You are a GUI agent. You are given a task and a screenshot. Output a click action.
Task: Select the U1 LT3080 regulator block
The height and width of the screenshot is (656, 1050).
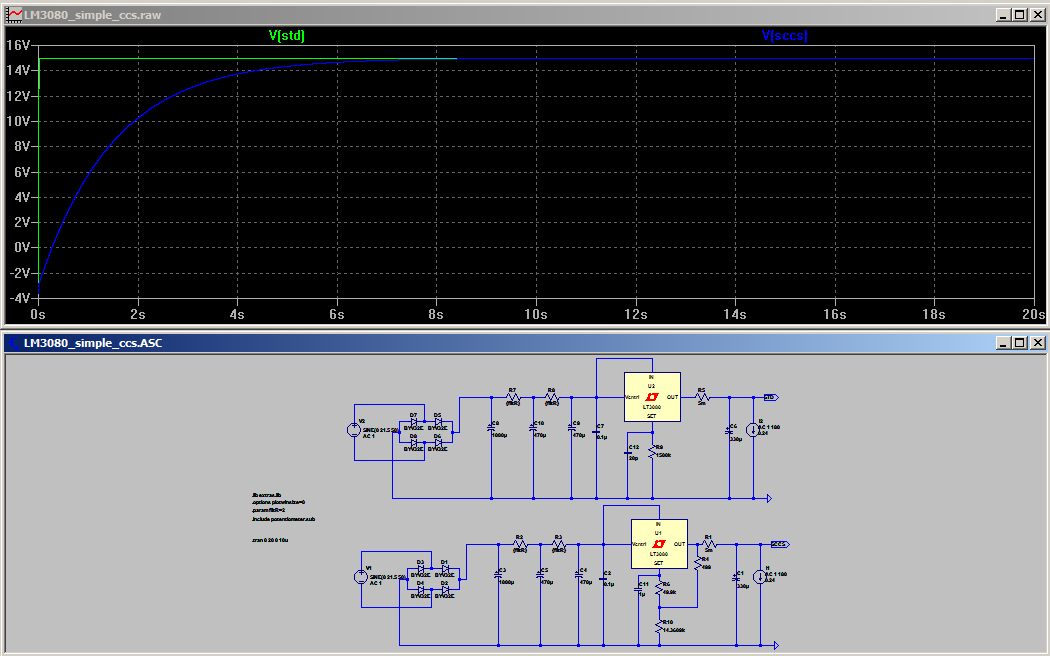coord(660,544)
